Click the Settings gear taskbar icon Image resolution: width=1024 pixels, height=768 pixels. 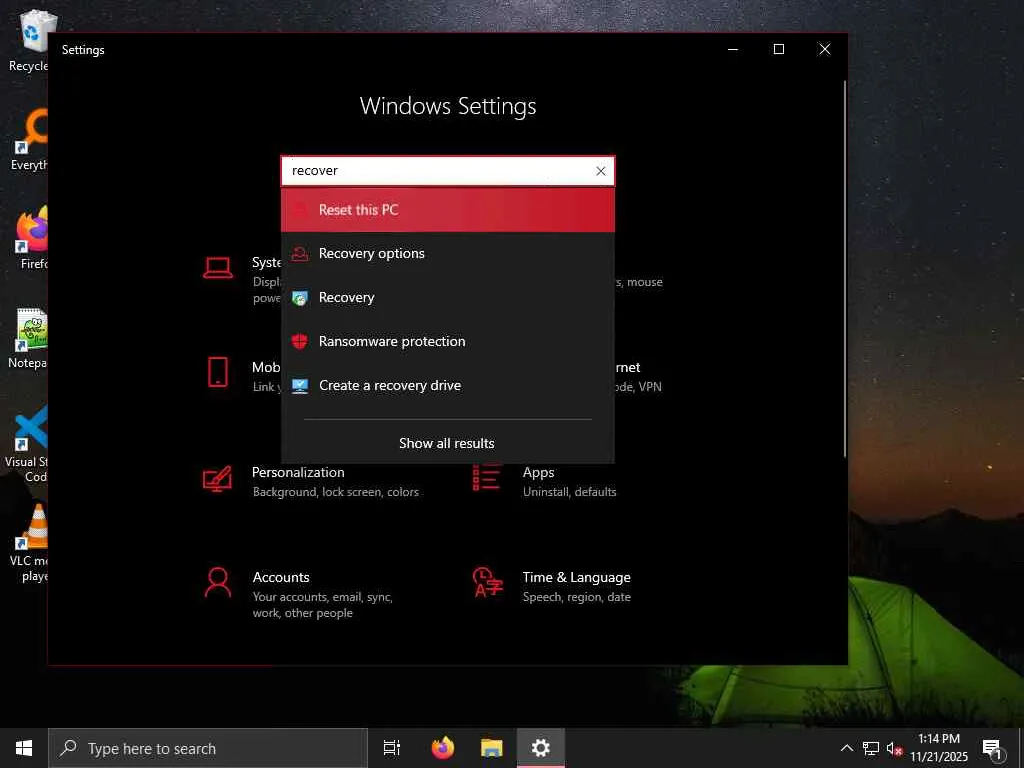[541, 748]
